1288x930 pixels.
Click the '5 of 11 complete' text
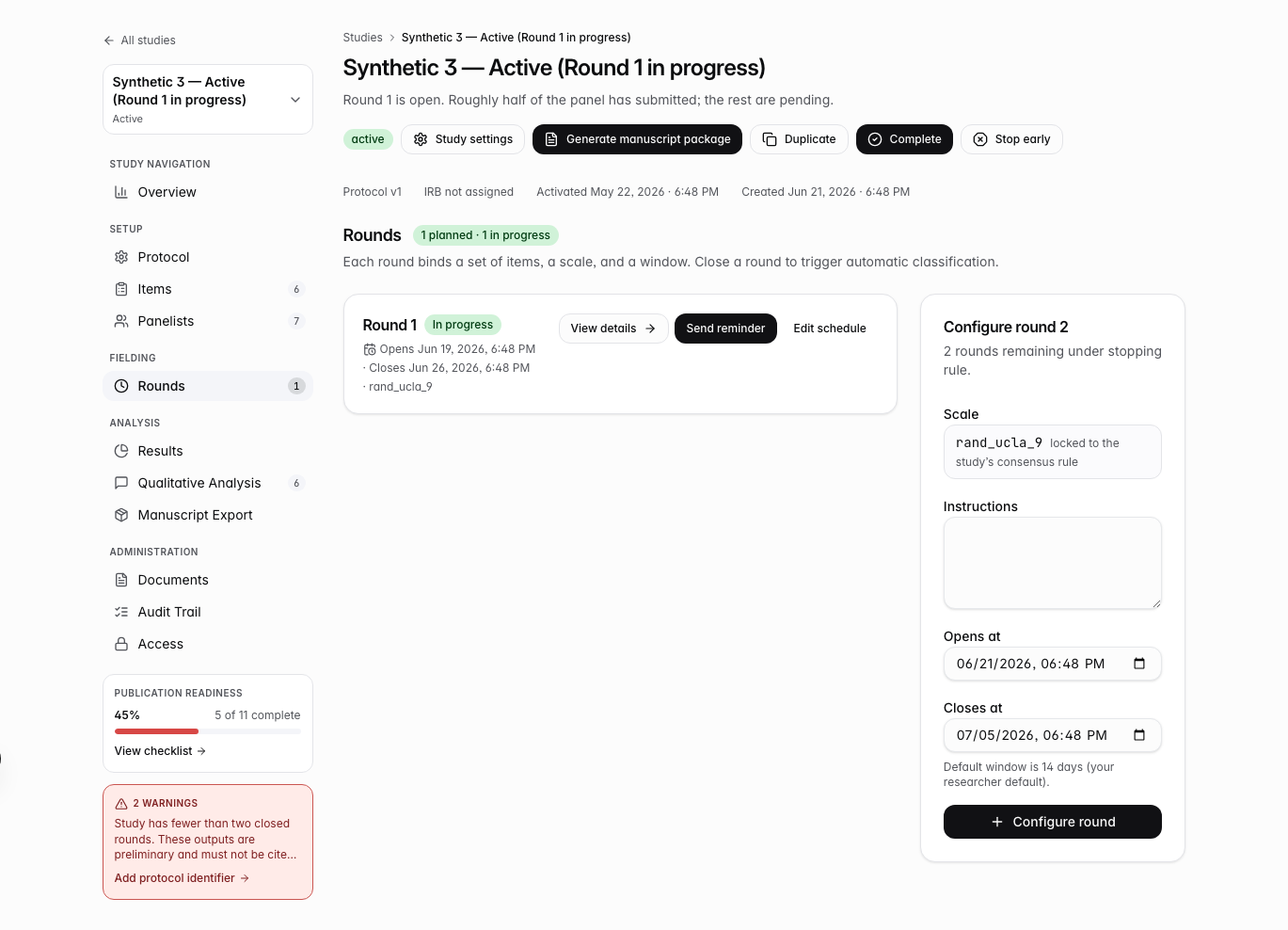[258, 715]
